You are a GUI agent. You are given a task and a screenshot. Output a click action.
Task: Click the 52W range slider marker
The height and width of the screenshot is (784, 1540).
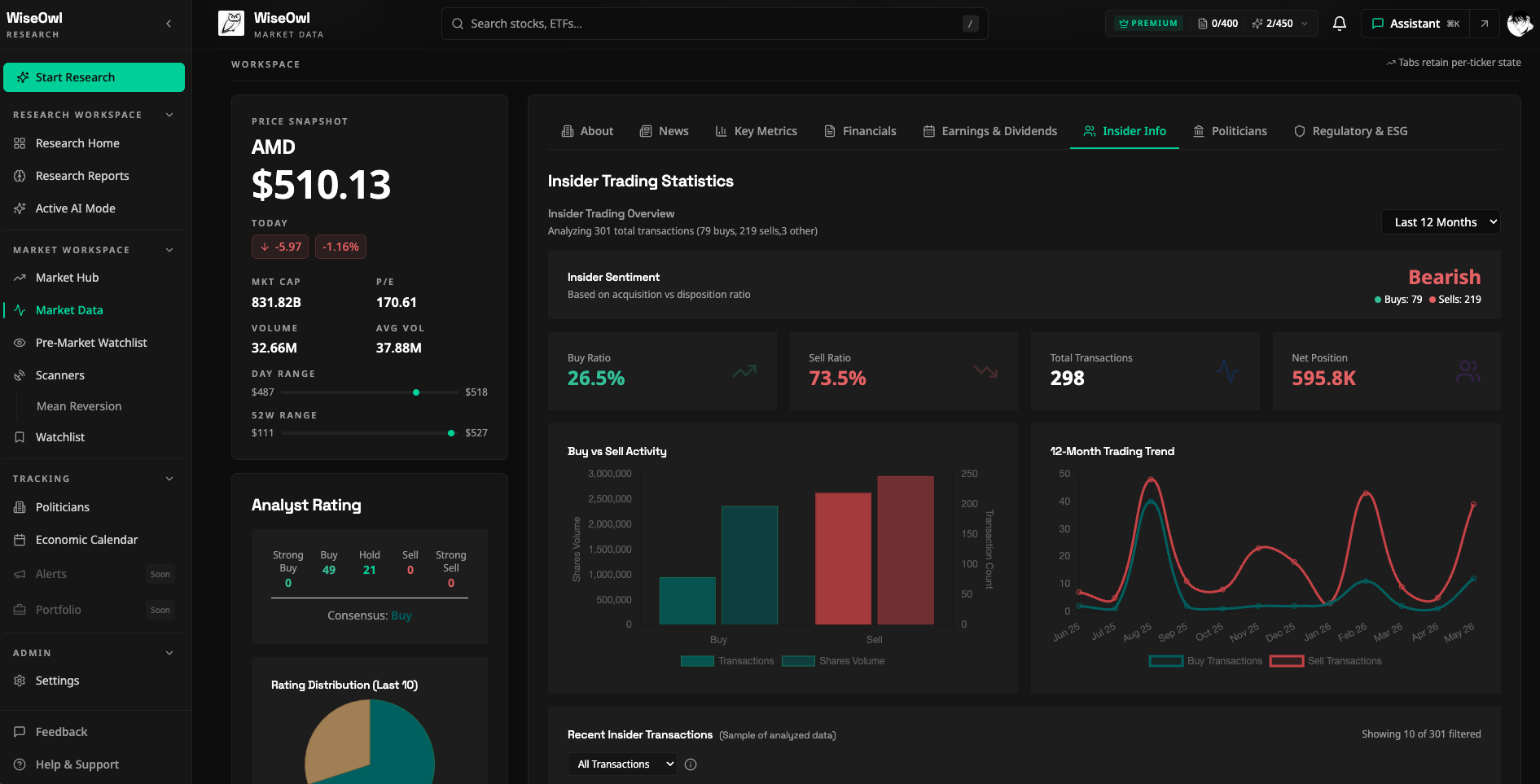click(451, 433)
